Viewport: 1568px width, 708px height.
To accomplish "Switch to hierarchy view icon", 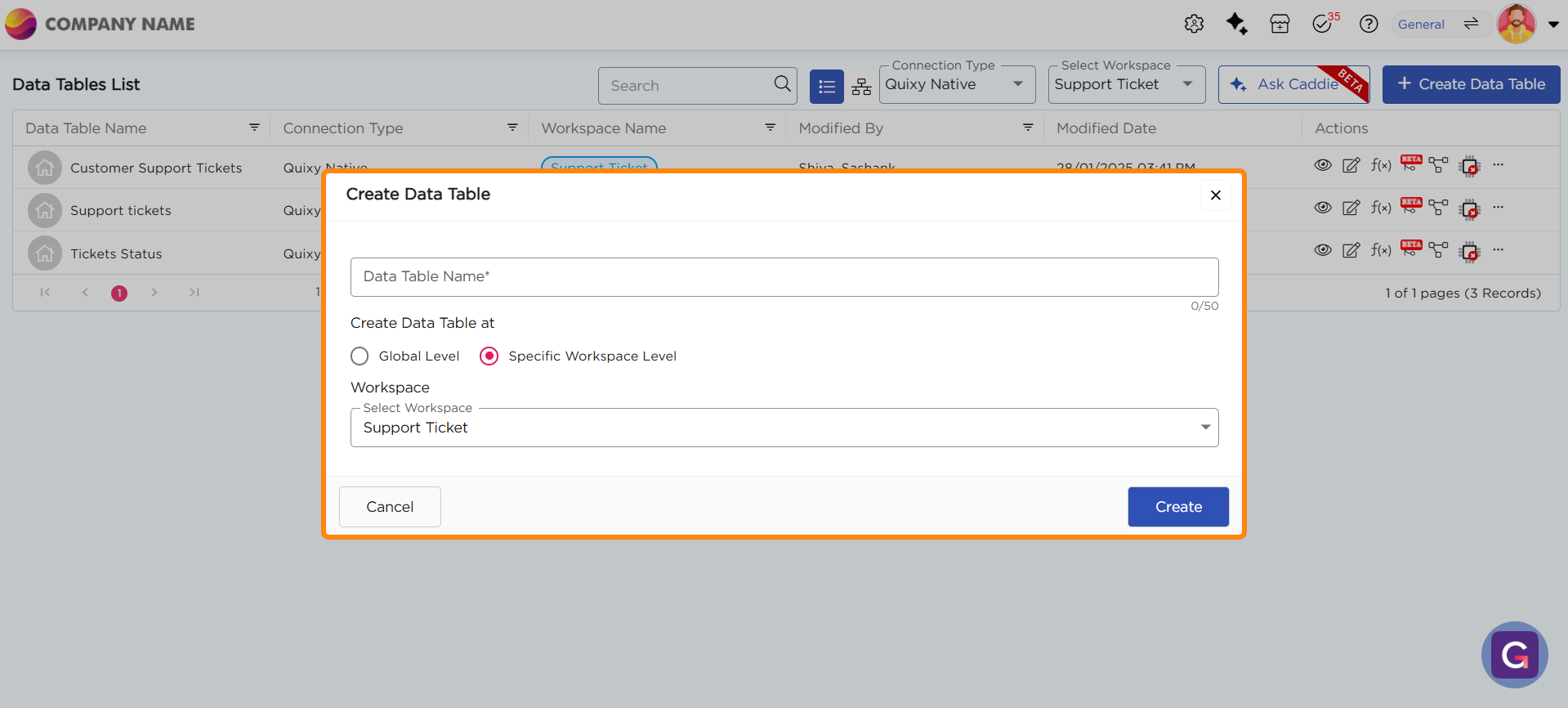I will [861, 87].
